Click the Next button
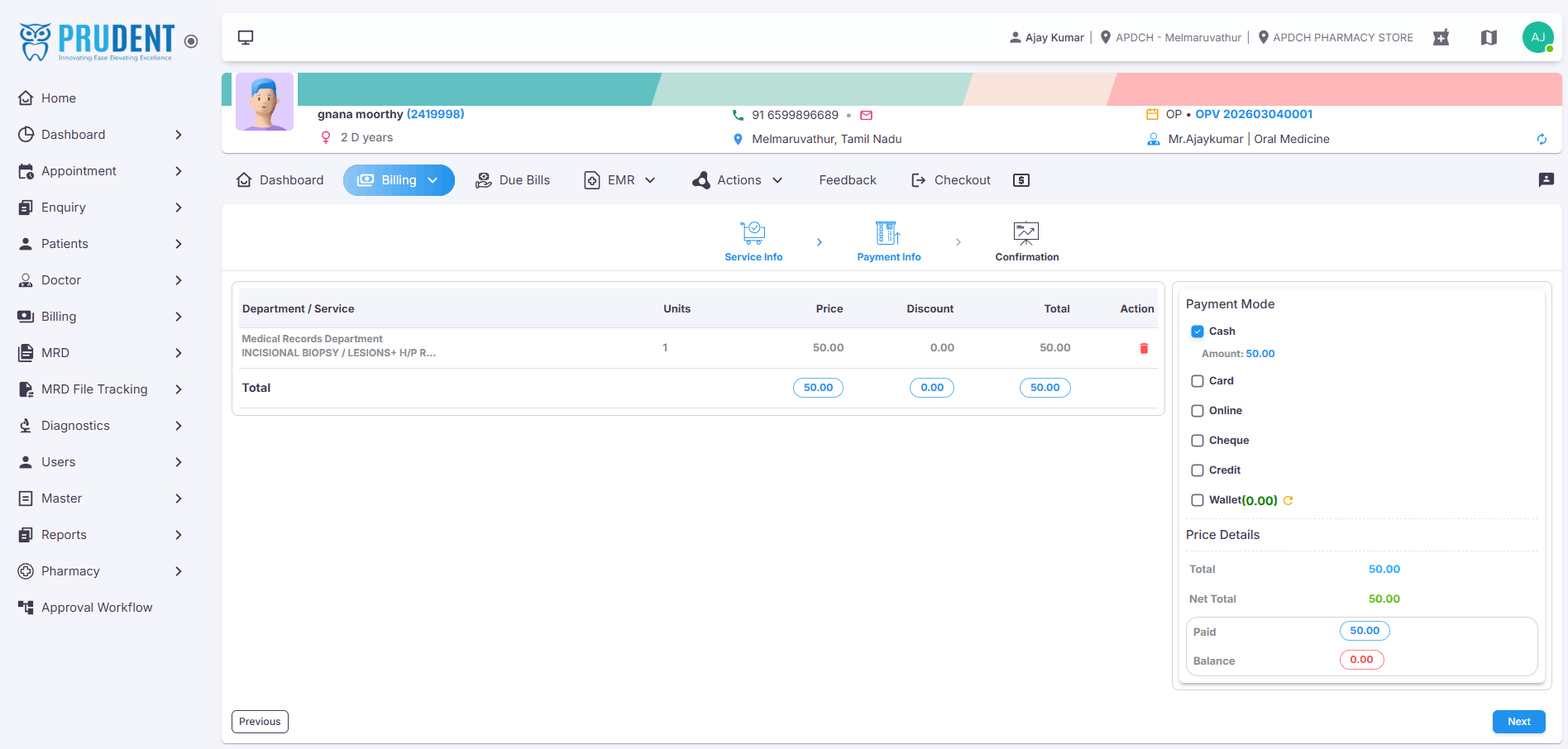The image size is (1568, 749). click(1519, 722)
